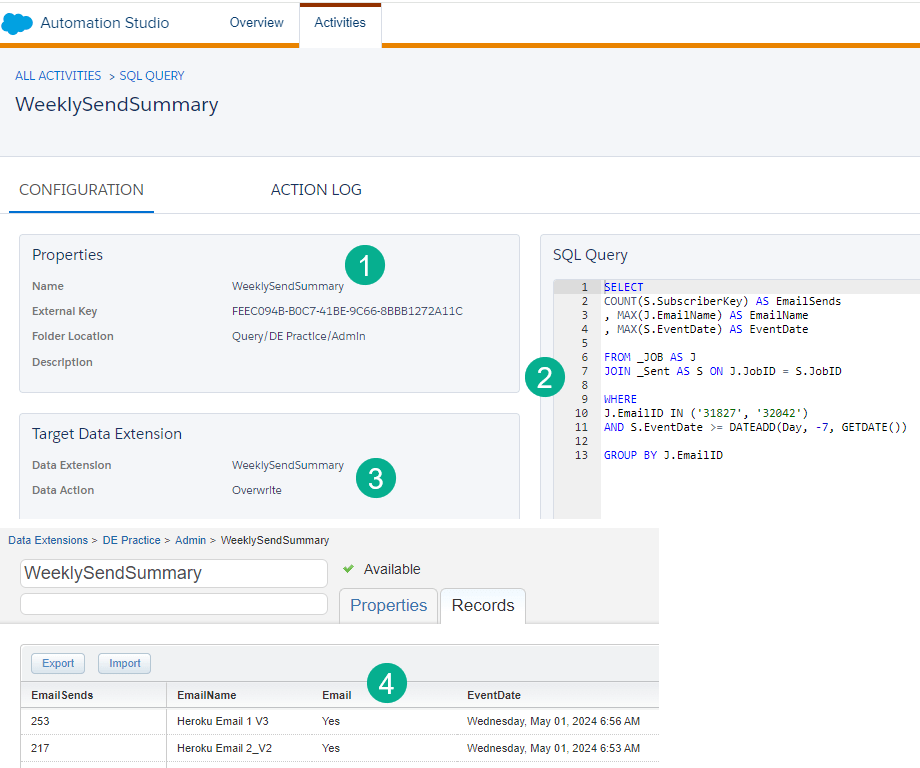920x768 pixels.
Task: Switch to the Action Log tab
Action: point(316,190)
